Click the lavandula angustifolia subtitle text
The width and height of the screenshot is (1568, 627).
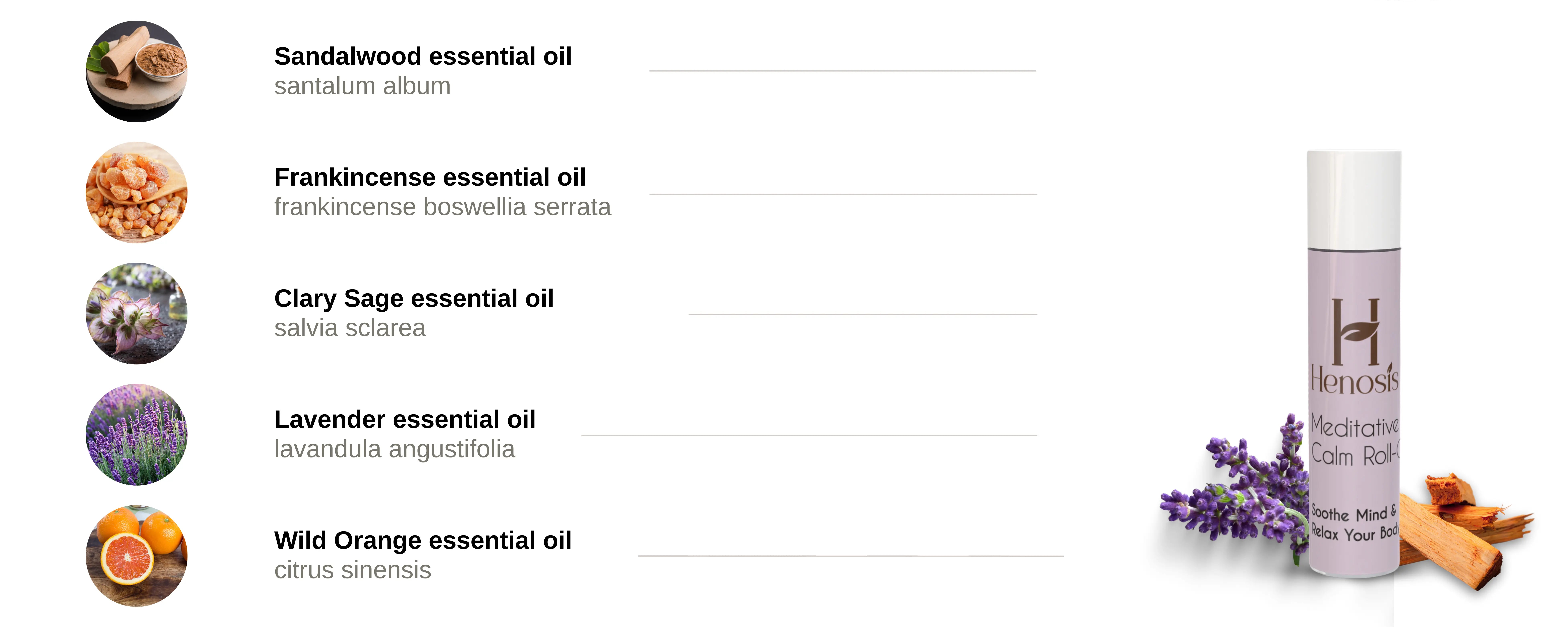pos(394,449)
